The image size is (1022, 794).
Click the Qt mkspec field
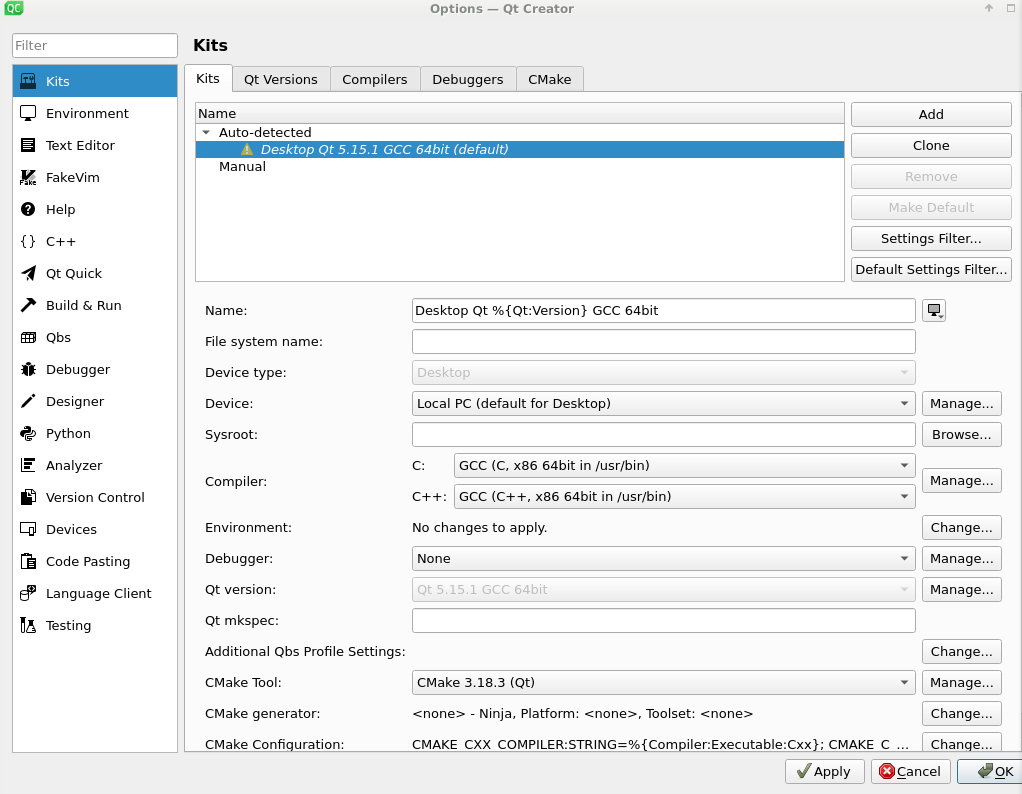pyautogui.click(x=664, y=621)
